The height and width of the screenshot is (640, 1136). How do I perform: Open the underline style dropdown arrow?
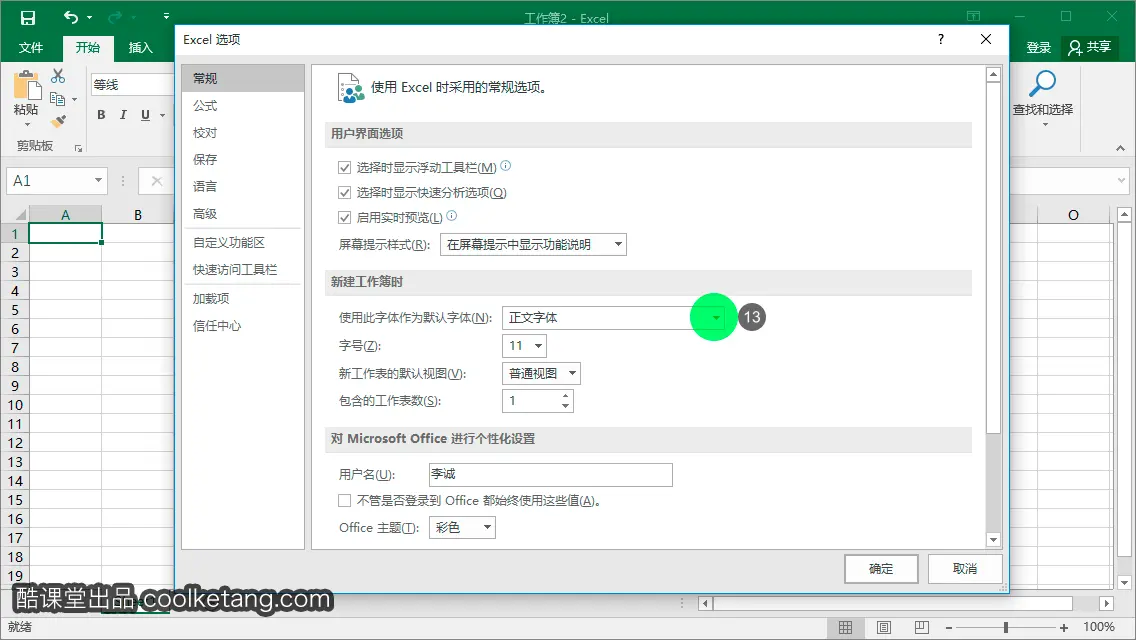(162, 115)
